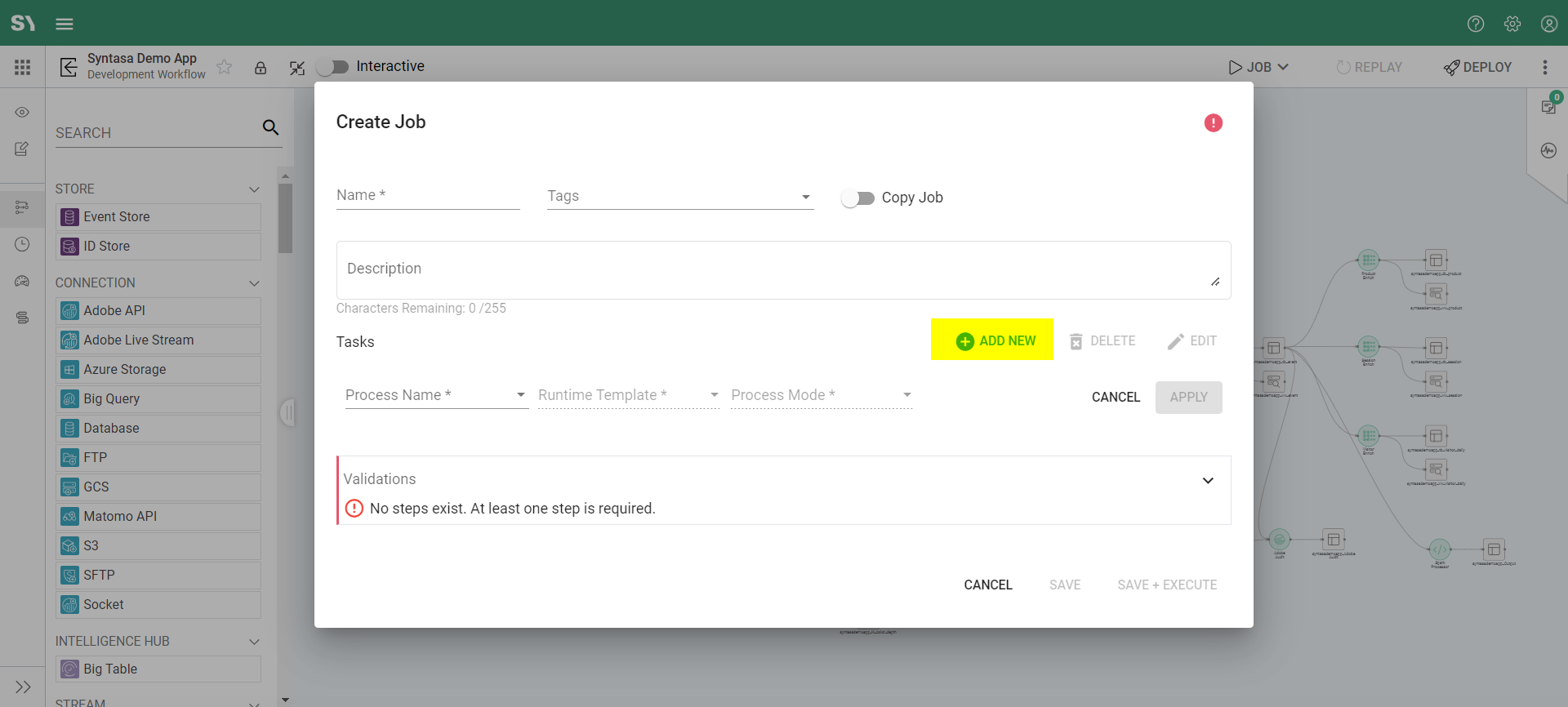Screen dimensions: 1568x707
Task: Toggle the Interactive mode switch
Action: tap(332, 67)
